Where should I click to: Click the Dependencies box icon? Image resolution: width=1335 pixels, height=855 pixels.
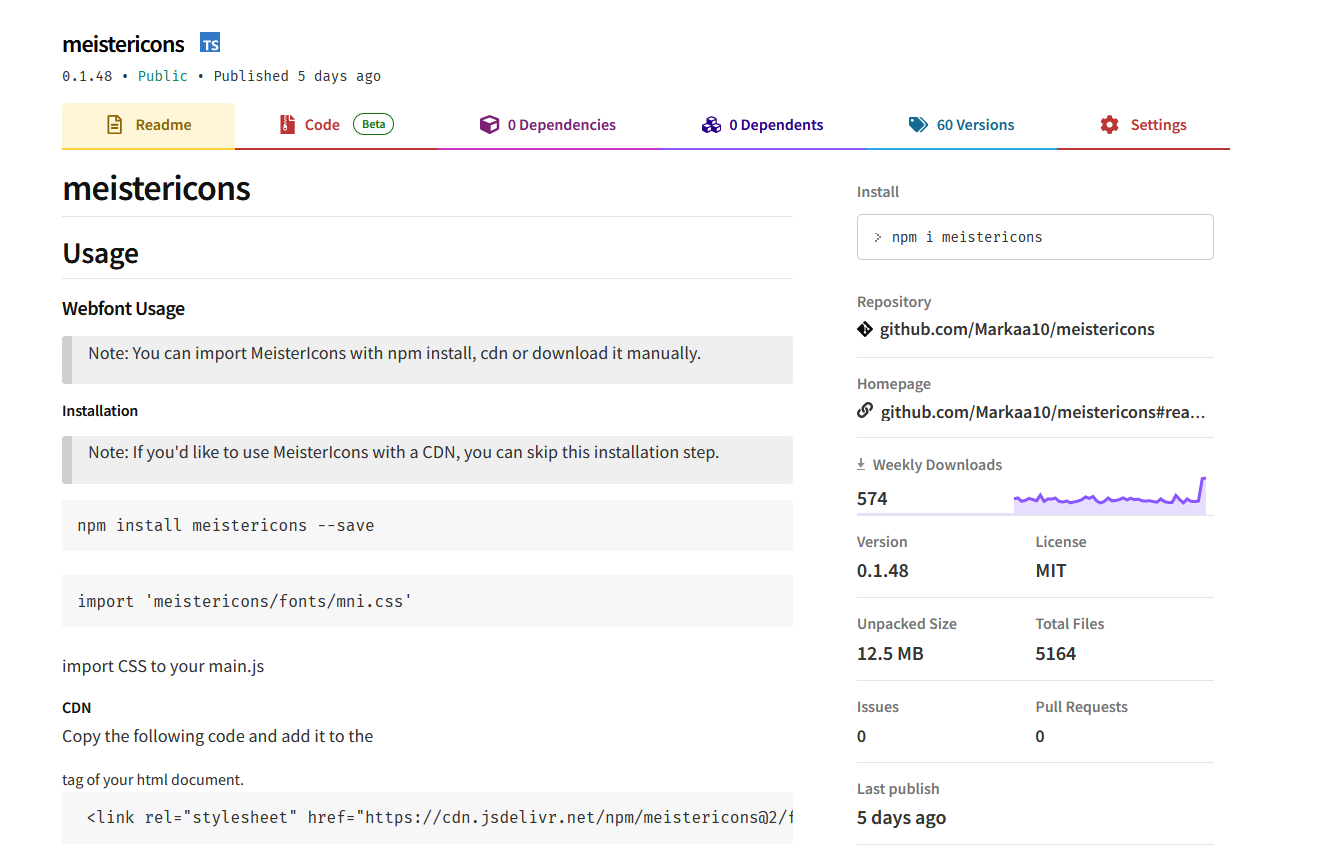tap(489, 125)
